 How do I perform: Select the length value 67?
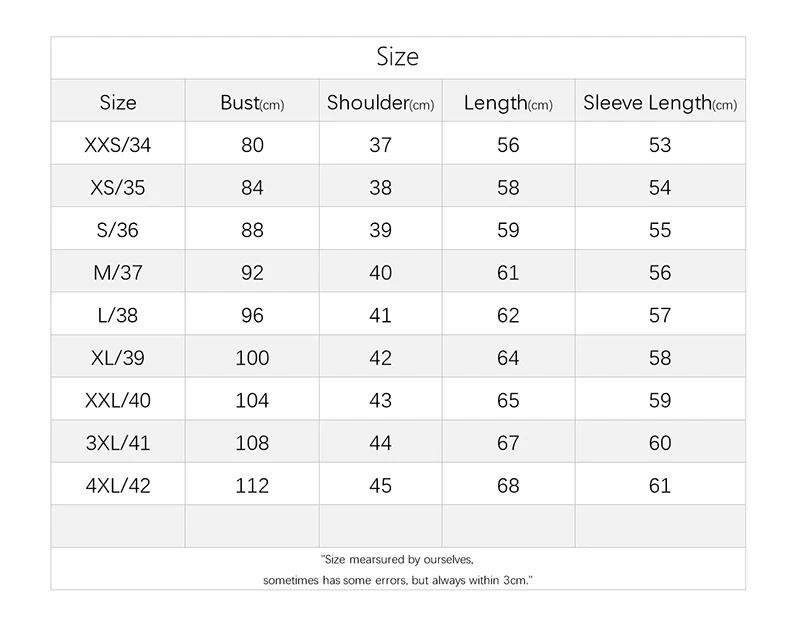click(x=508, y=443)
